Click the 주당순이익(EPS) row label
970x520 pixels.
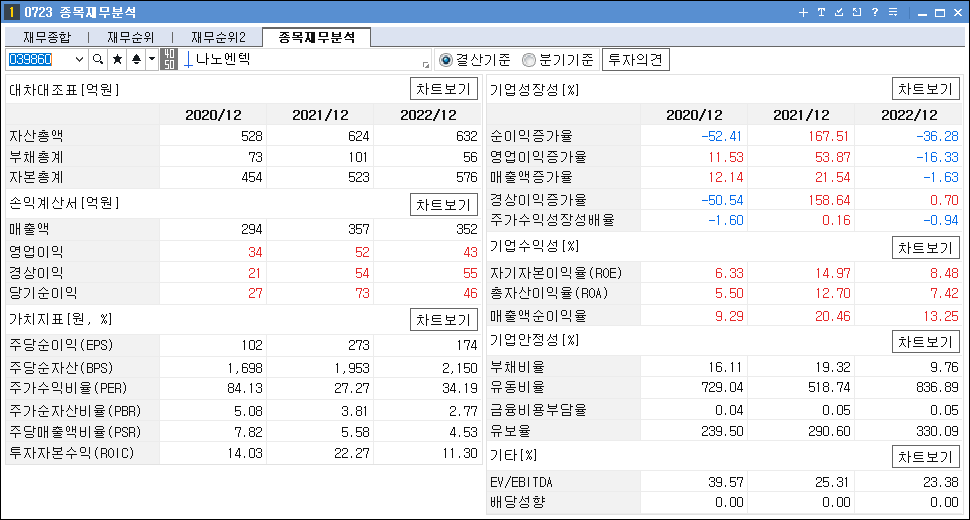pyautogui.click(x=61, y=345)
